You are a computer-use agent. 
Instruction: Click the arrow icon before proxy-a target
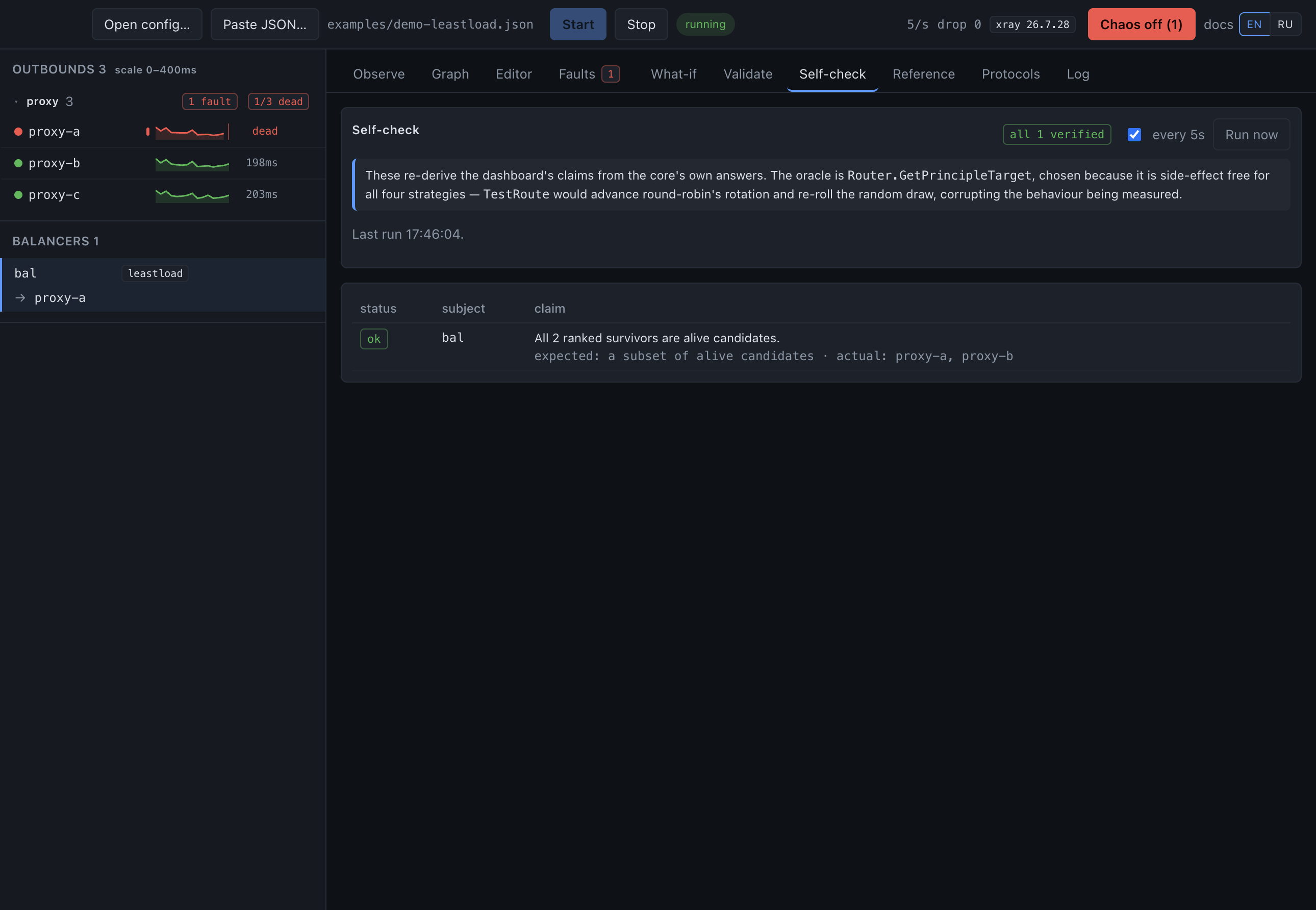coord(20,298)
